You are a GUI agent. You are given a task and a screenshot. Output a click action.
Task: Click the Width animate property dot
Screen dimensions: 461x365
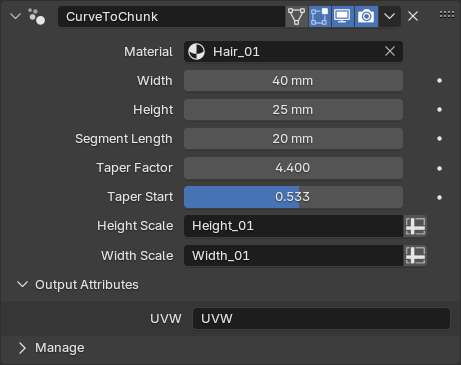click(x=439, y=81)
